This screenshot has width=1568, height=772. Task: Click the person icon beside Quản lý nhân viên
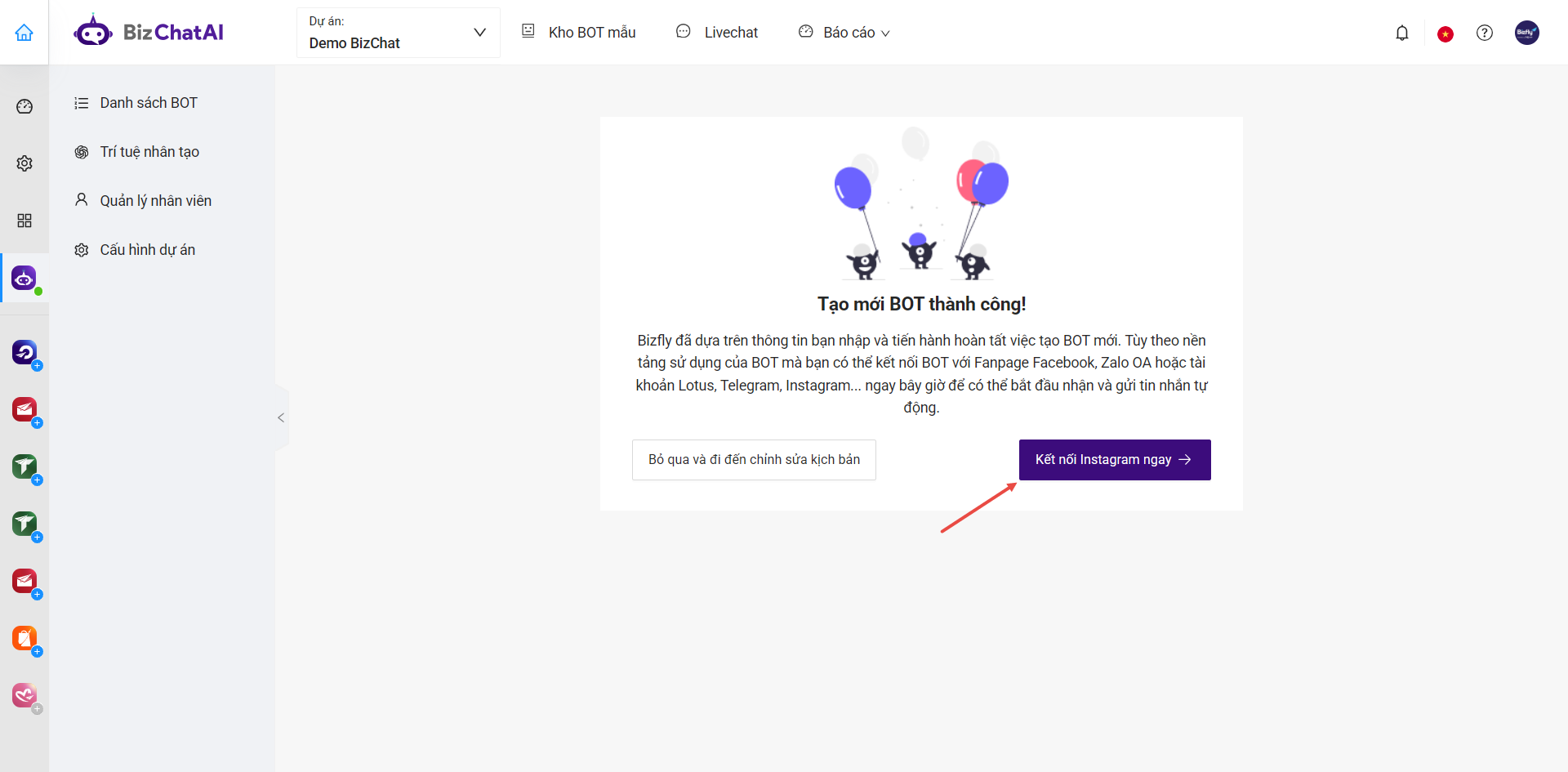(x=82, y=200)
